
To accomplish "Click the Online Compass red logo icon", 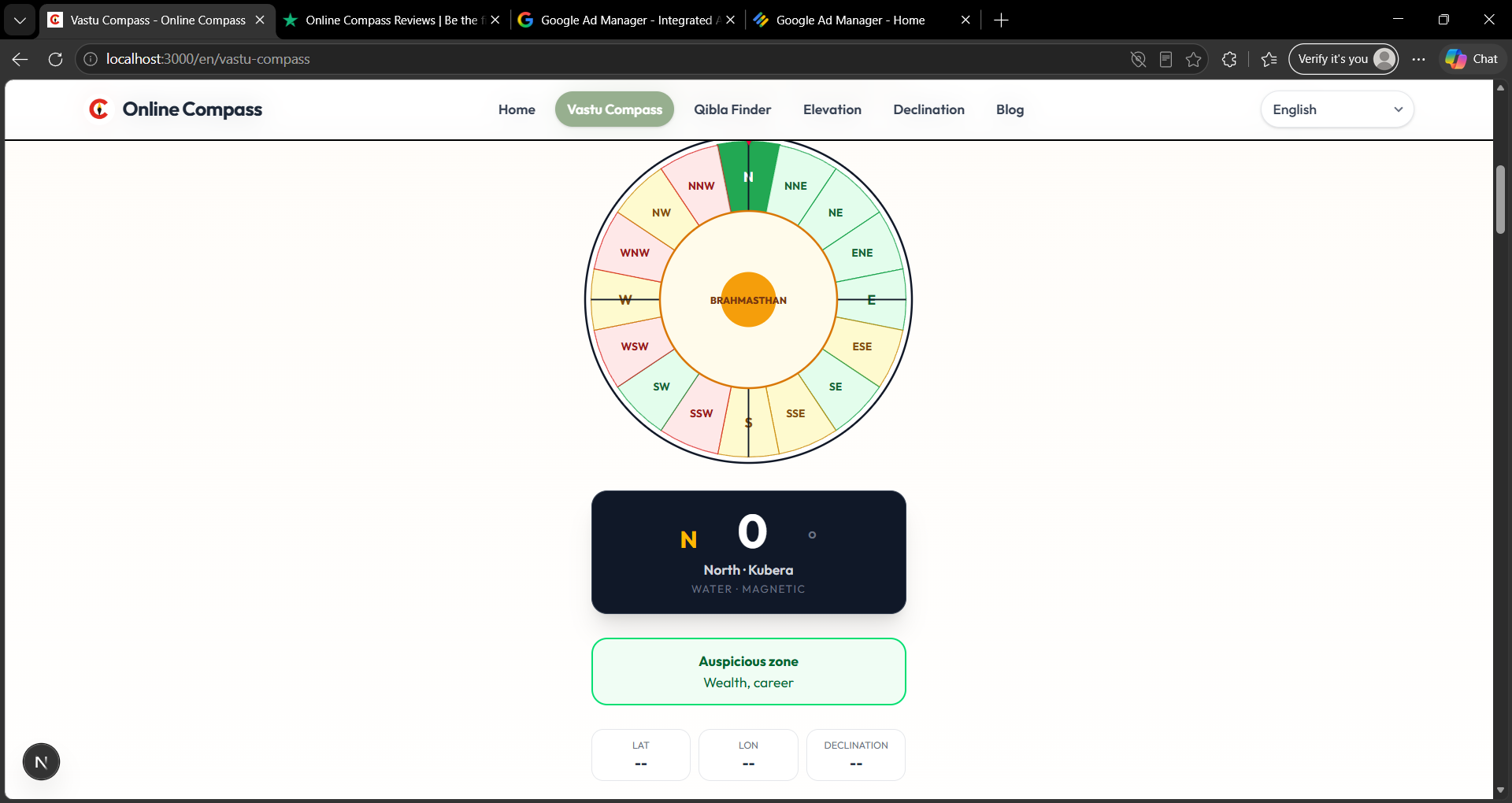I will click(x=99, y=109).
